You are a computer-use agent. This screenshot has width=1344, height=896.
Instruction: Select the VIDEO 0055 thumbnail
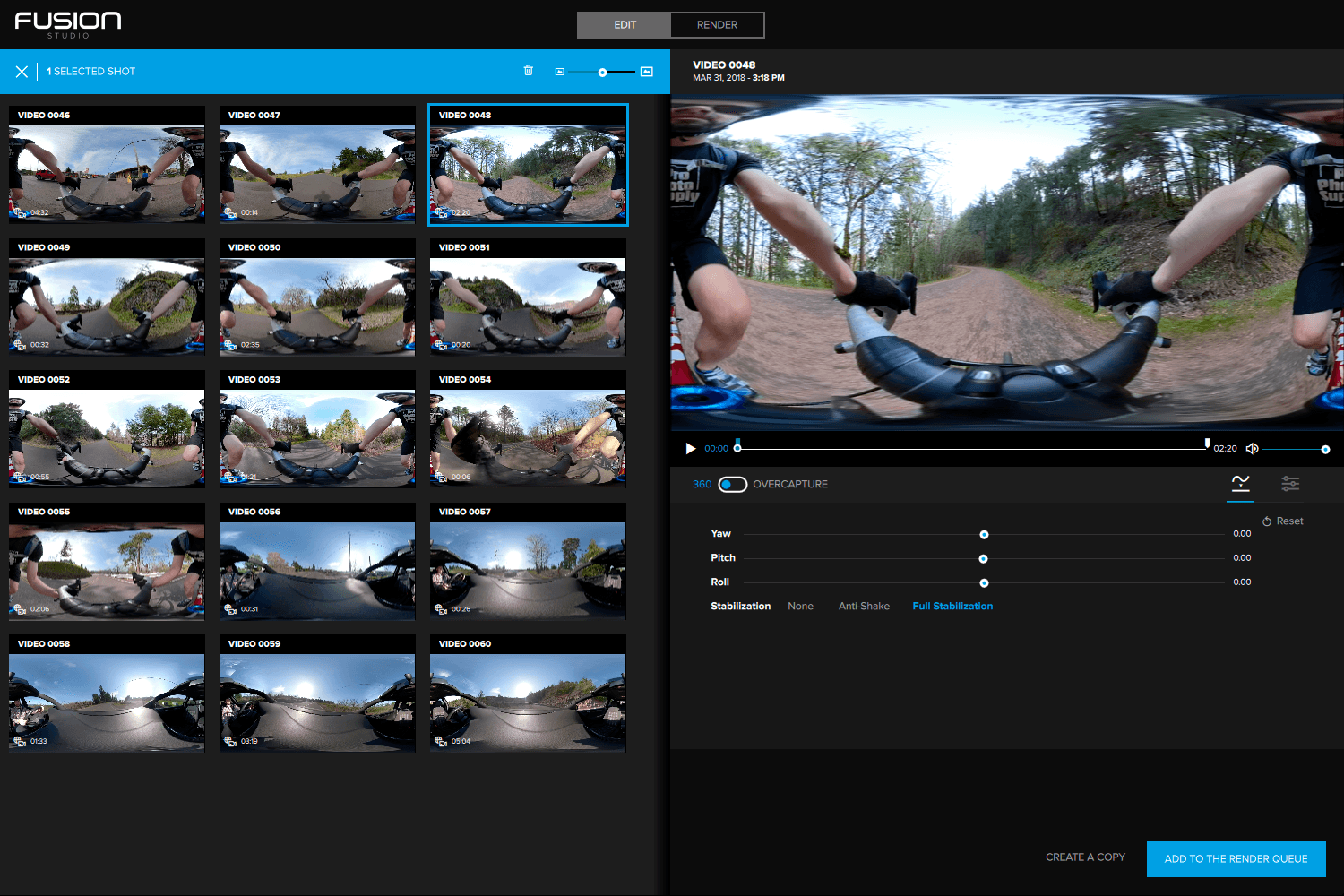[x=107, y=561]
